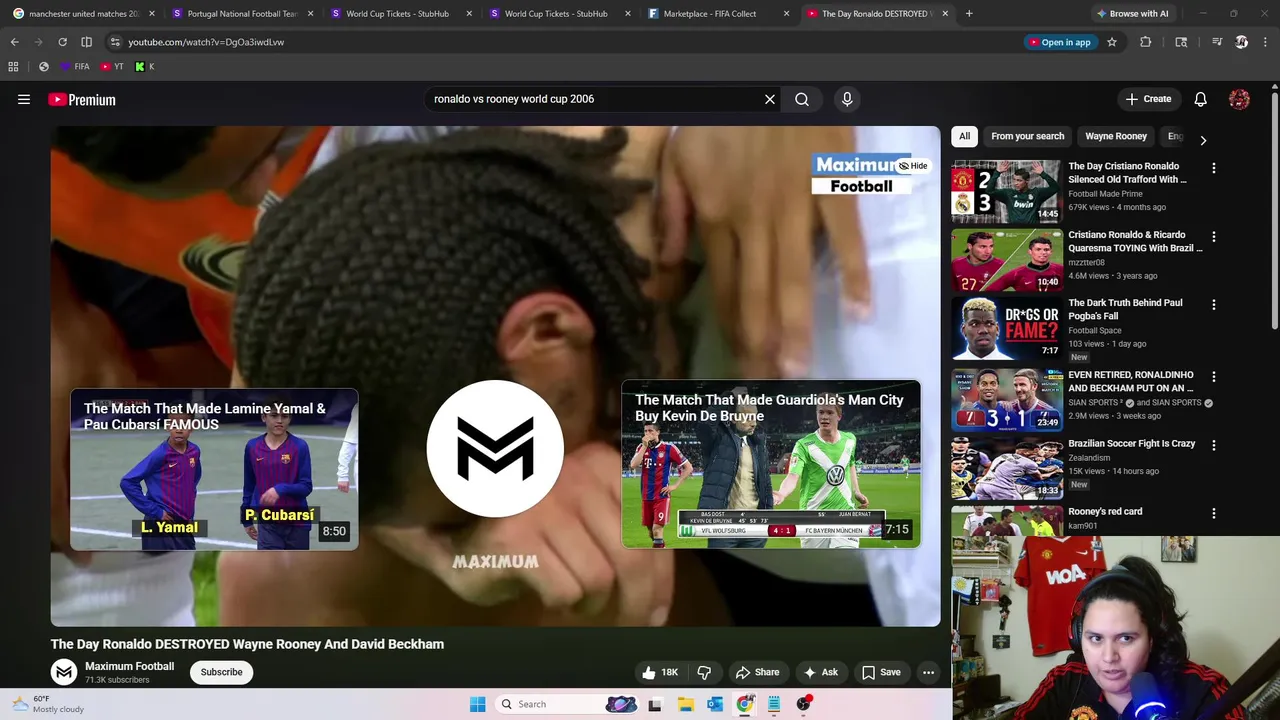The height and width of the screenshot is (720, 1280).
Task: Show more filter chips with right arrow
Action: click(x=1203, y=141)
